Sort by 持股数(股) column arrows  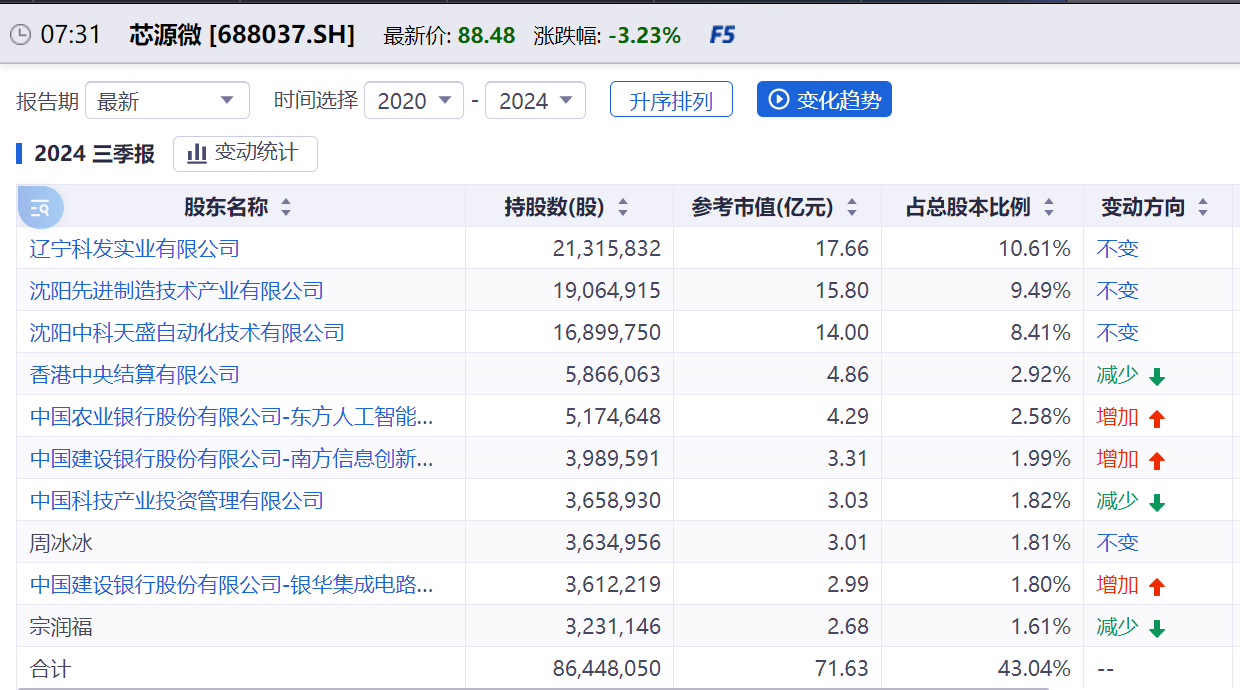point(623,207)
